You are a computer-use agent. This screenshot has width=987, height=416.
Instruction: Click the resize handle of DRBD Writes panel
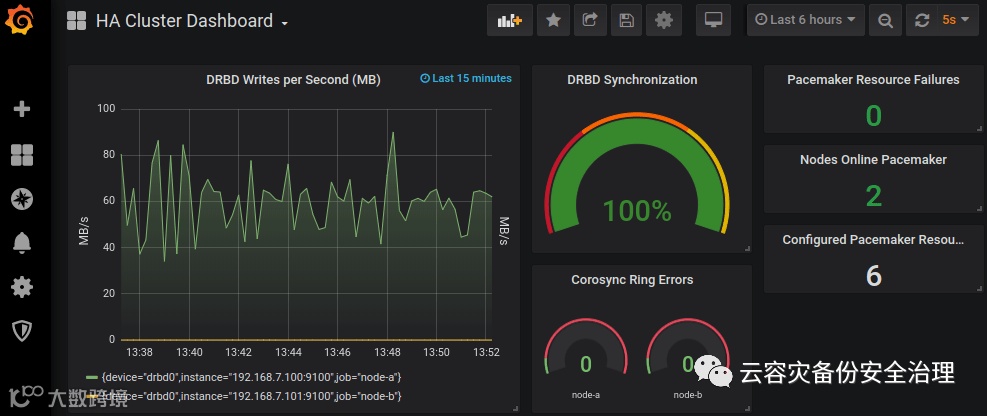516,409
